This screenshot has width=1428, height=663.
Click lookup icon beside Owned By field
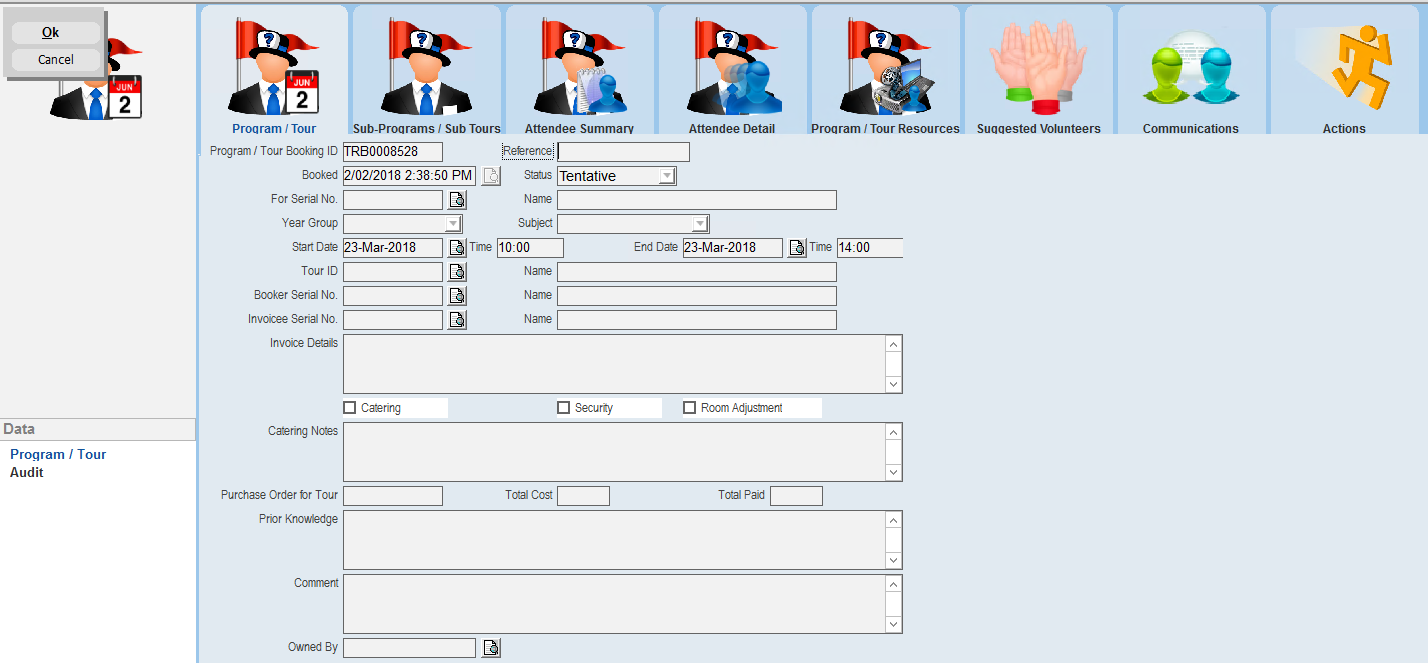(x=491, y=648)
